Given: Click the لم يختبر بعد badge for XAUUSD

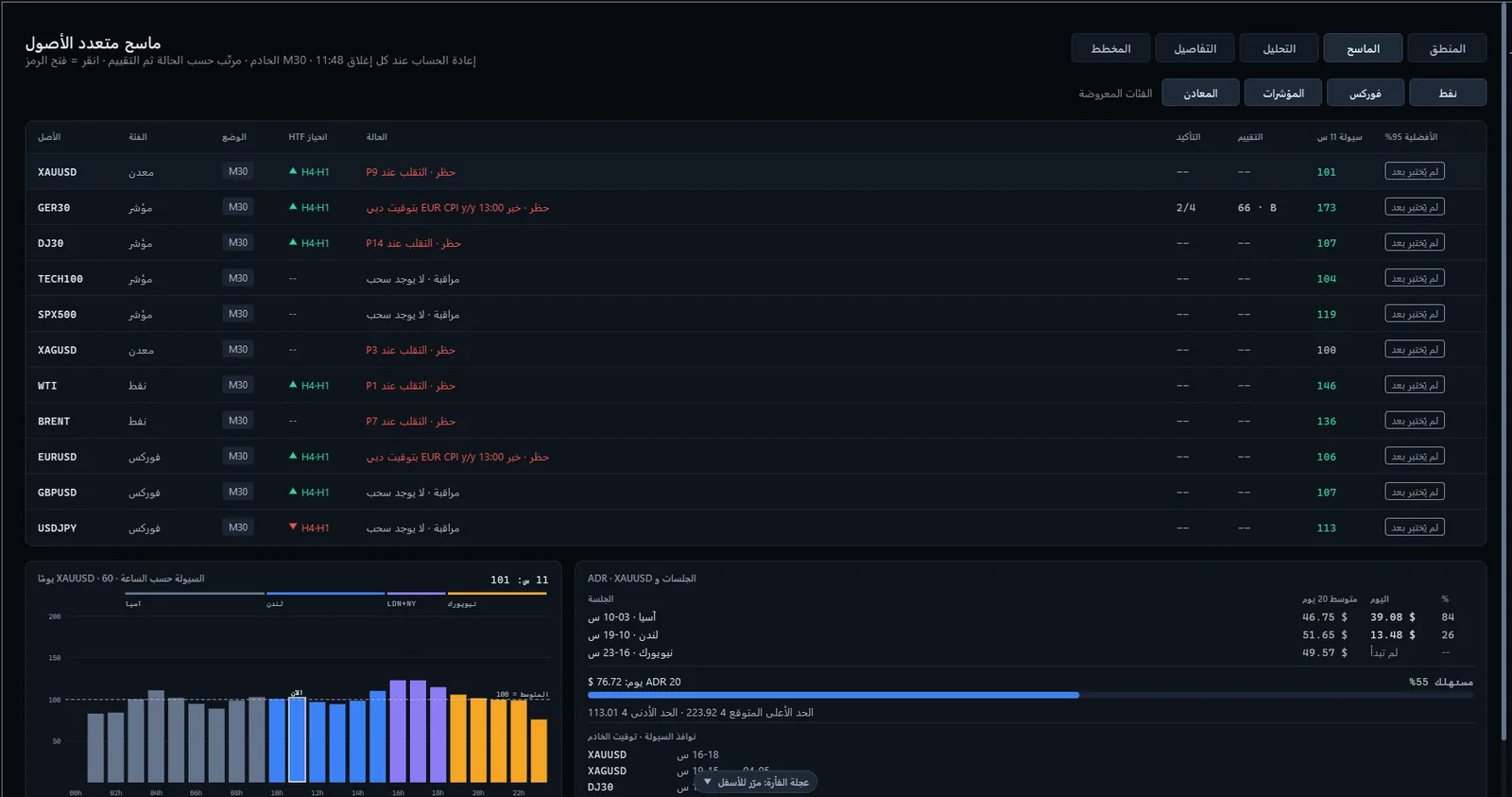Looking at the screenshot, I should 1415,171.
